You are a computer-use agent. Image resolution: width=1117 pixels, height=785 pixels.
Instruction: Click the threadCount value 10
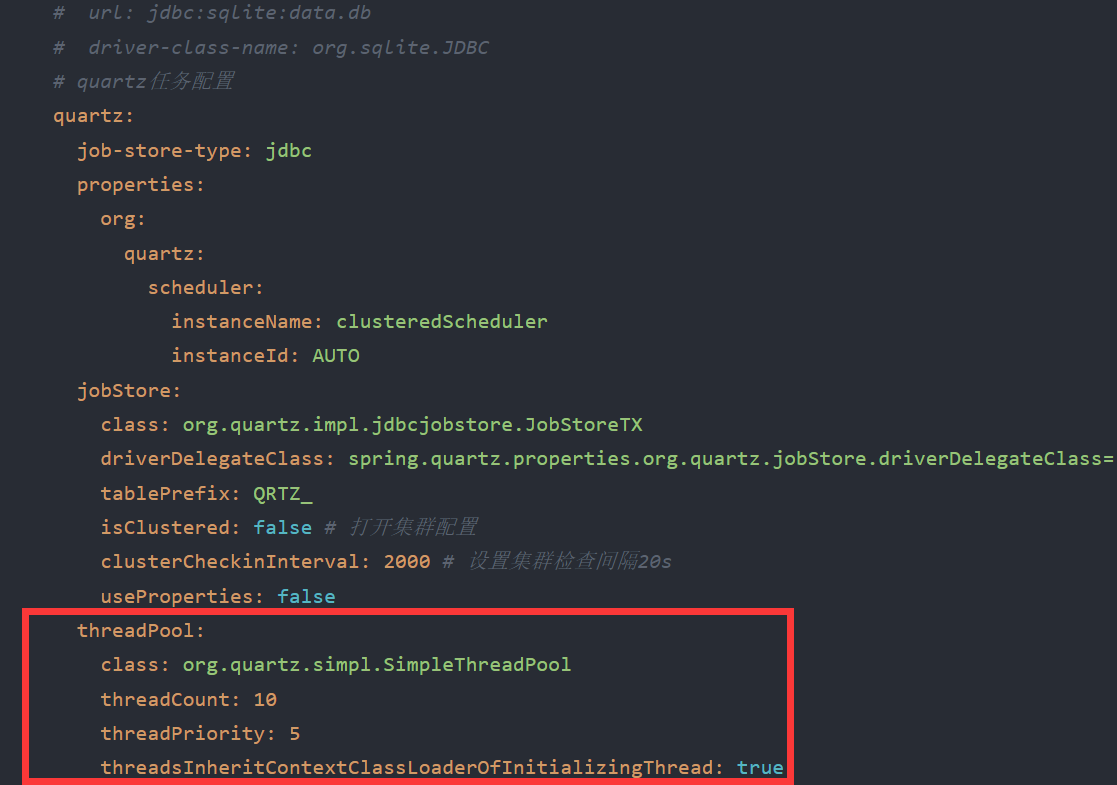coord(265,699)
